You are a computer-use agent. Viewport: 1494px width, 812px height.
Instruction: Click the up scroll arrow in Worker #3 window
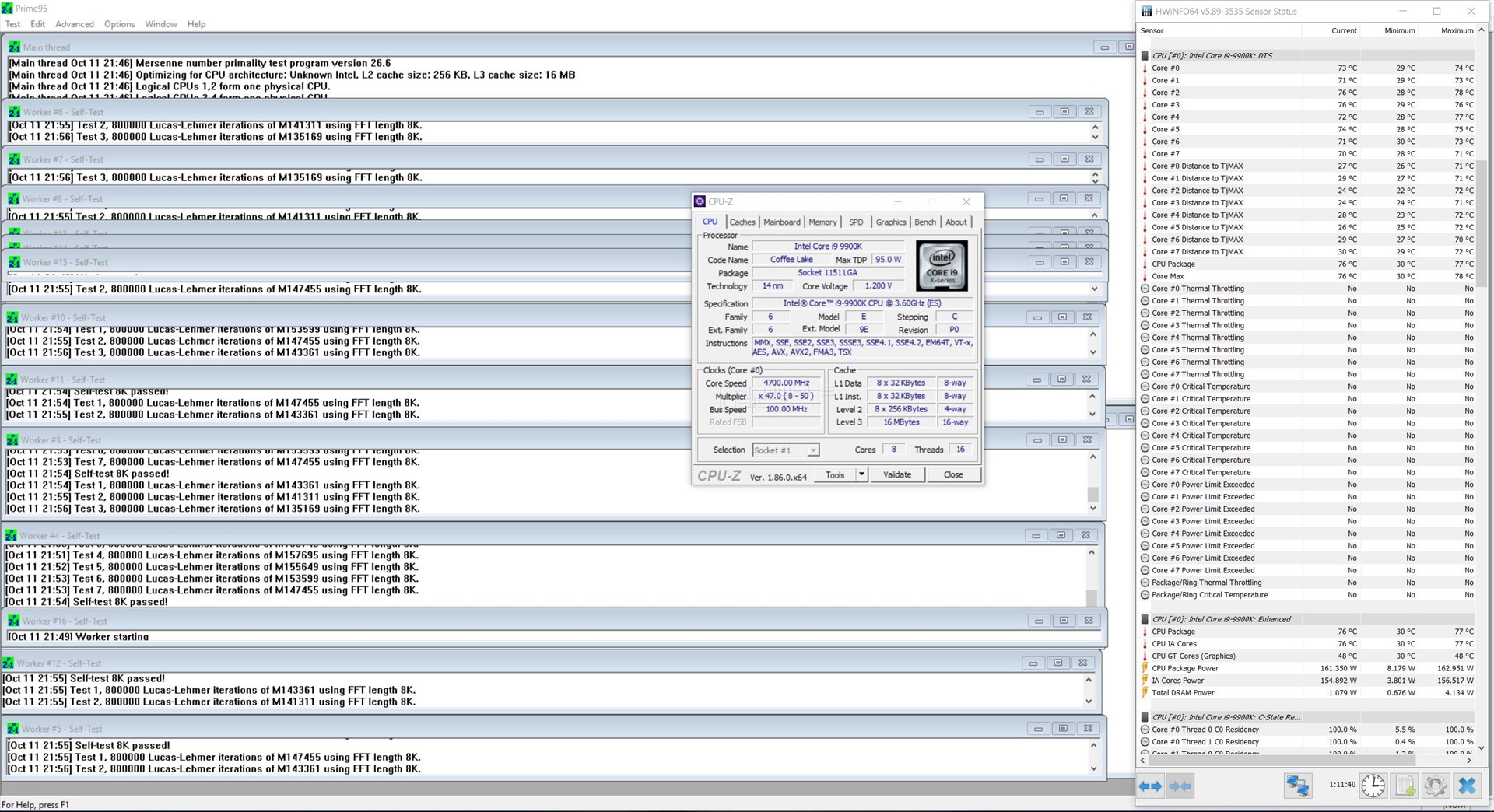coord(1092,457)
